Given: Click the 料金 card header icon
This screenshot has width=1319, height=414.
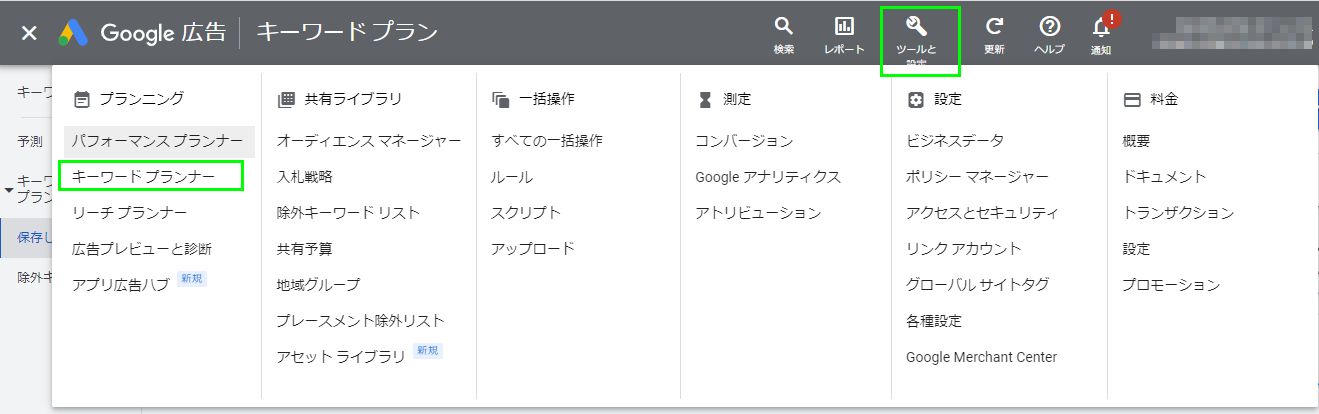Looking at the screenshot, I should pyautogui.click(x=1132, y=99).
